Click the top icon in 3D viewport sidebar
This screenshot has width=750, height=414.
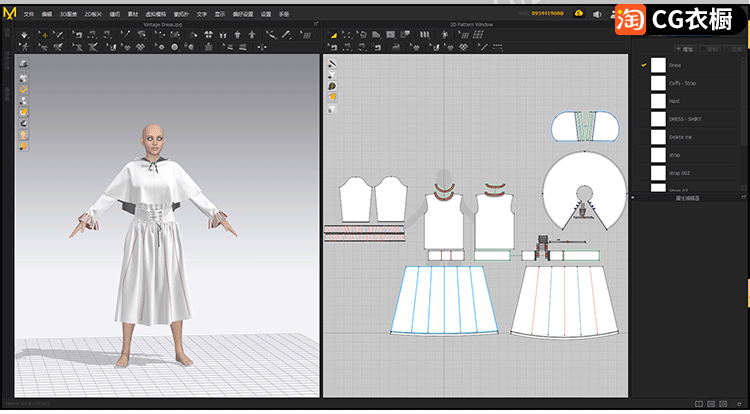(23, 64)
